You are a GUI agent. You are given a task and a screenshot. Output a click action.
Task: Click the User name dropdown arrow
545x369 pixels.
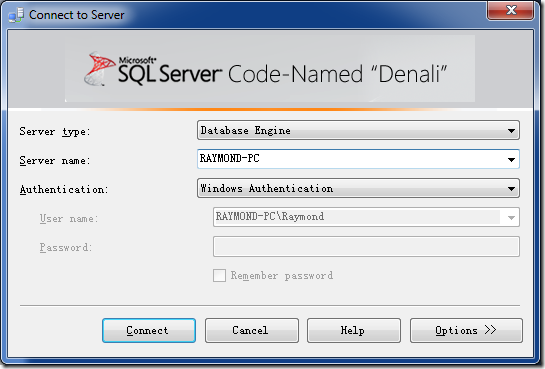tap(511, 218)
